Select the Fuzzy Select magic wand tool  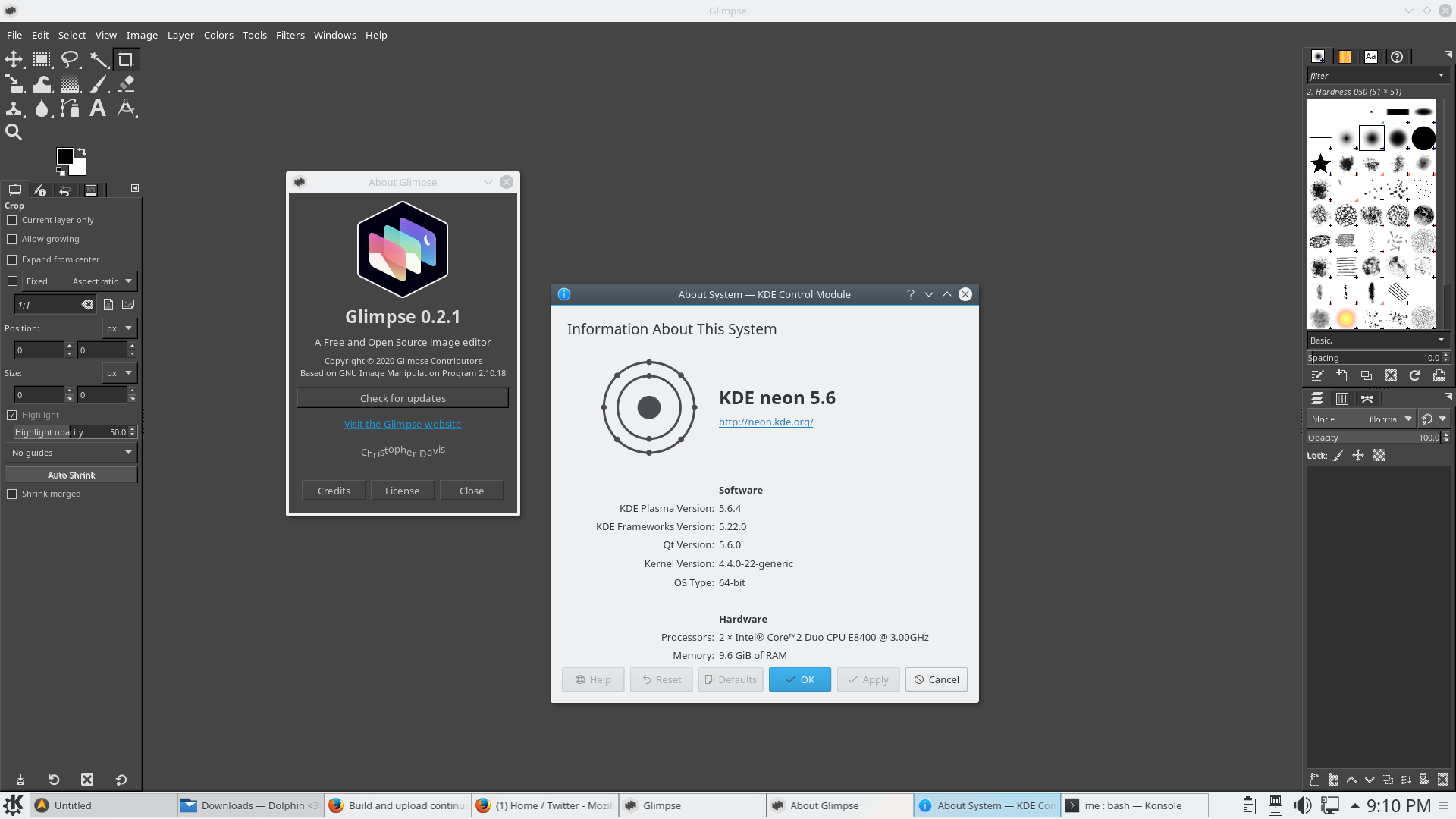pos(98,59)
